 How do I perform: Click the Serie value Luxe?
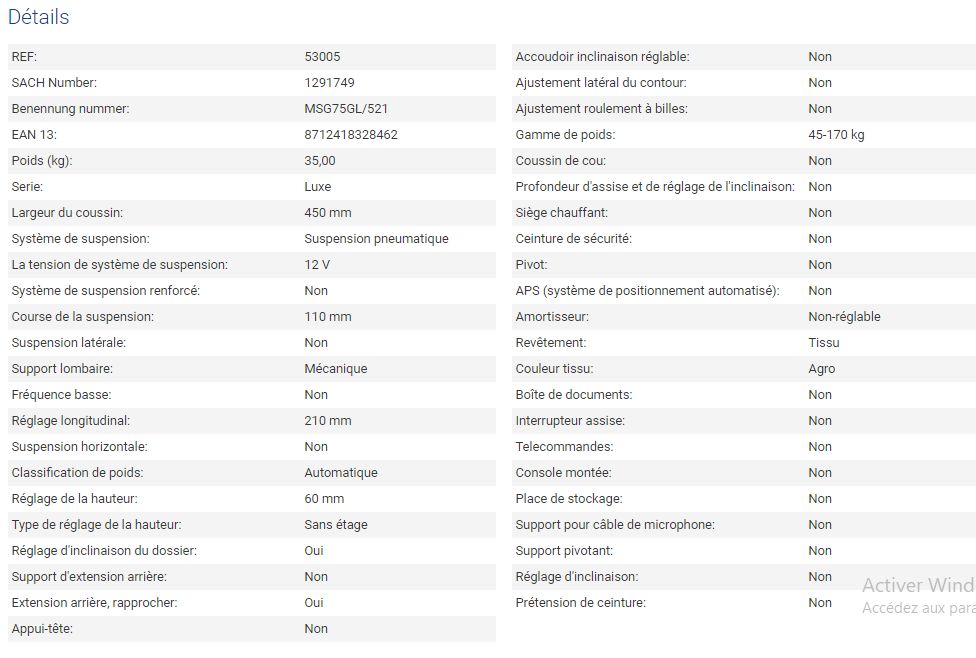pos(317,187)
